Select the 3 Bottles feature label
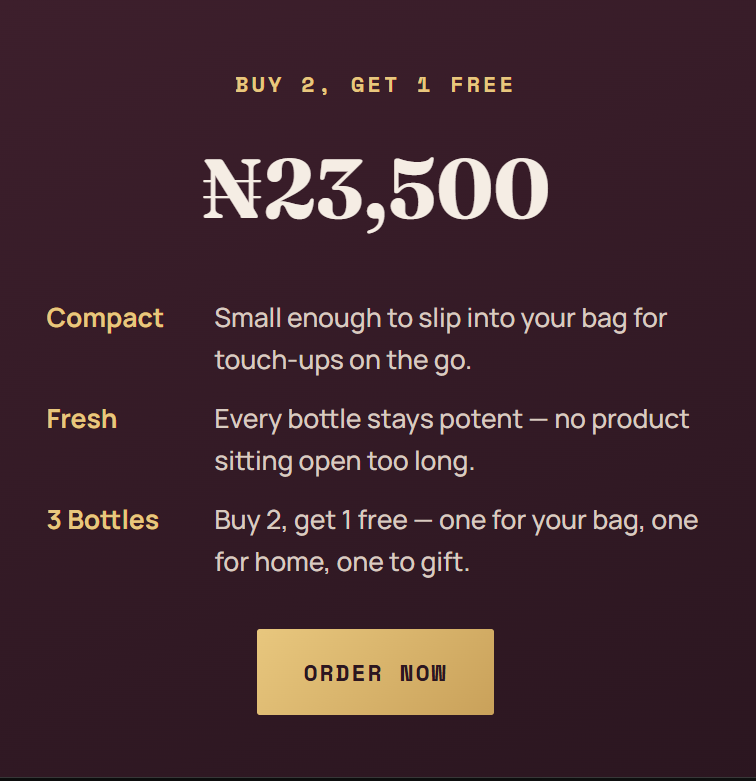The image size is (756, 781). pyautogui.click(x=103, y=520)
